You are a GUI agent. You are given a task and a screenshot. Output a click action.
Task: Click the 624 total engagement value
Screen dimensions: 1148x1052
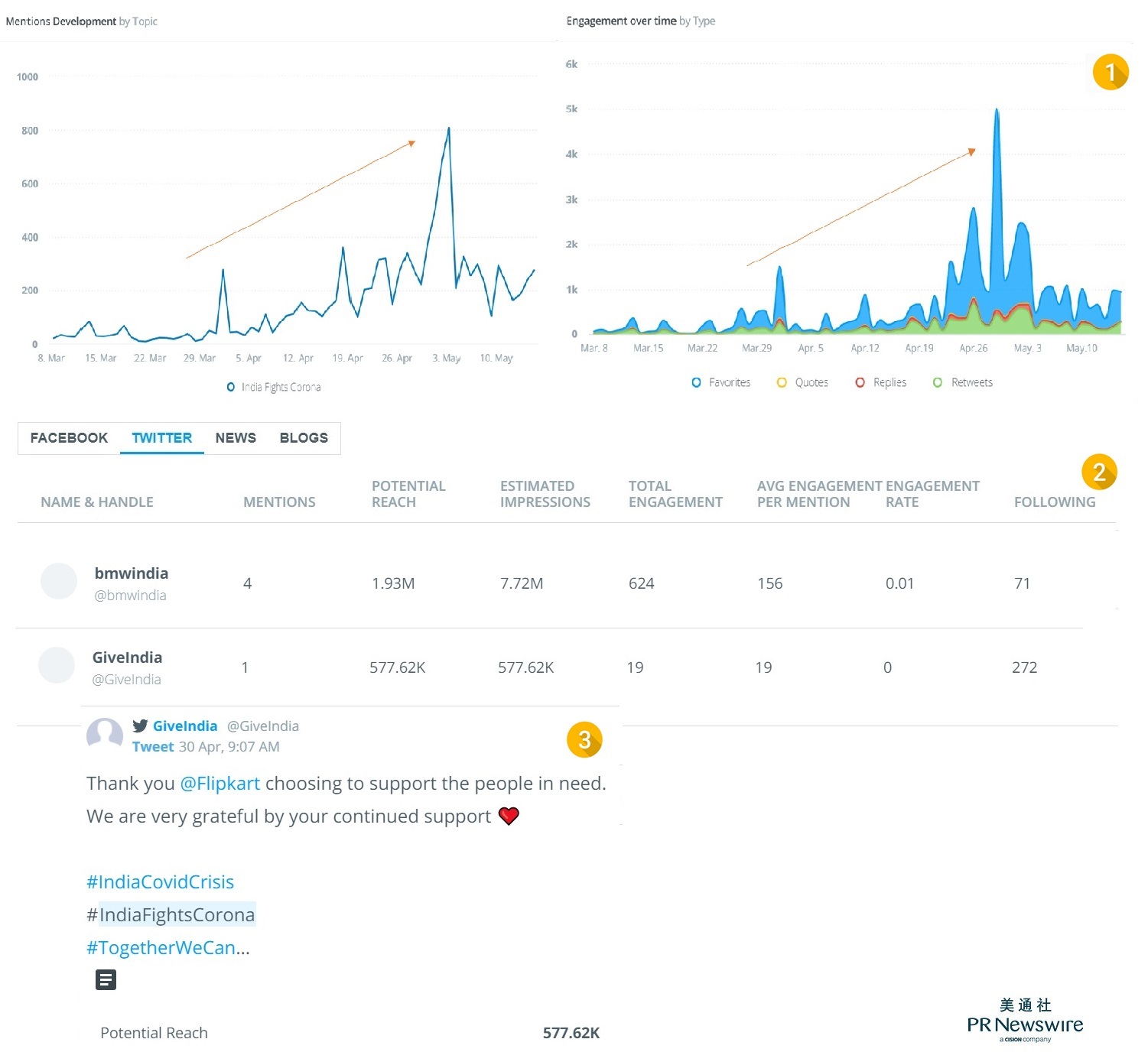point(641,583)
